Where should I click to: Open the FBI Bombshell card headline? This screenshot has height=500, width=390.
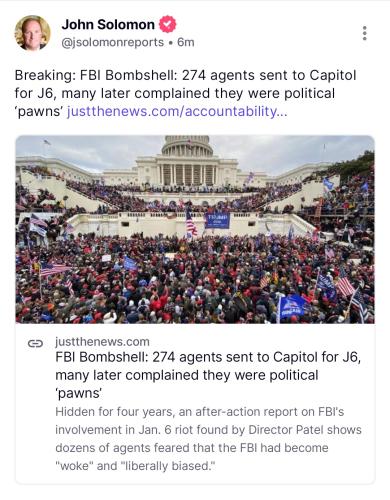pos(208,375)
